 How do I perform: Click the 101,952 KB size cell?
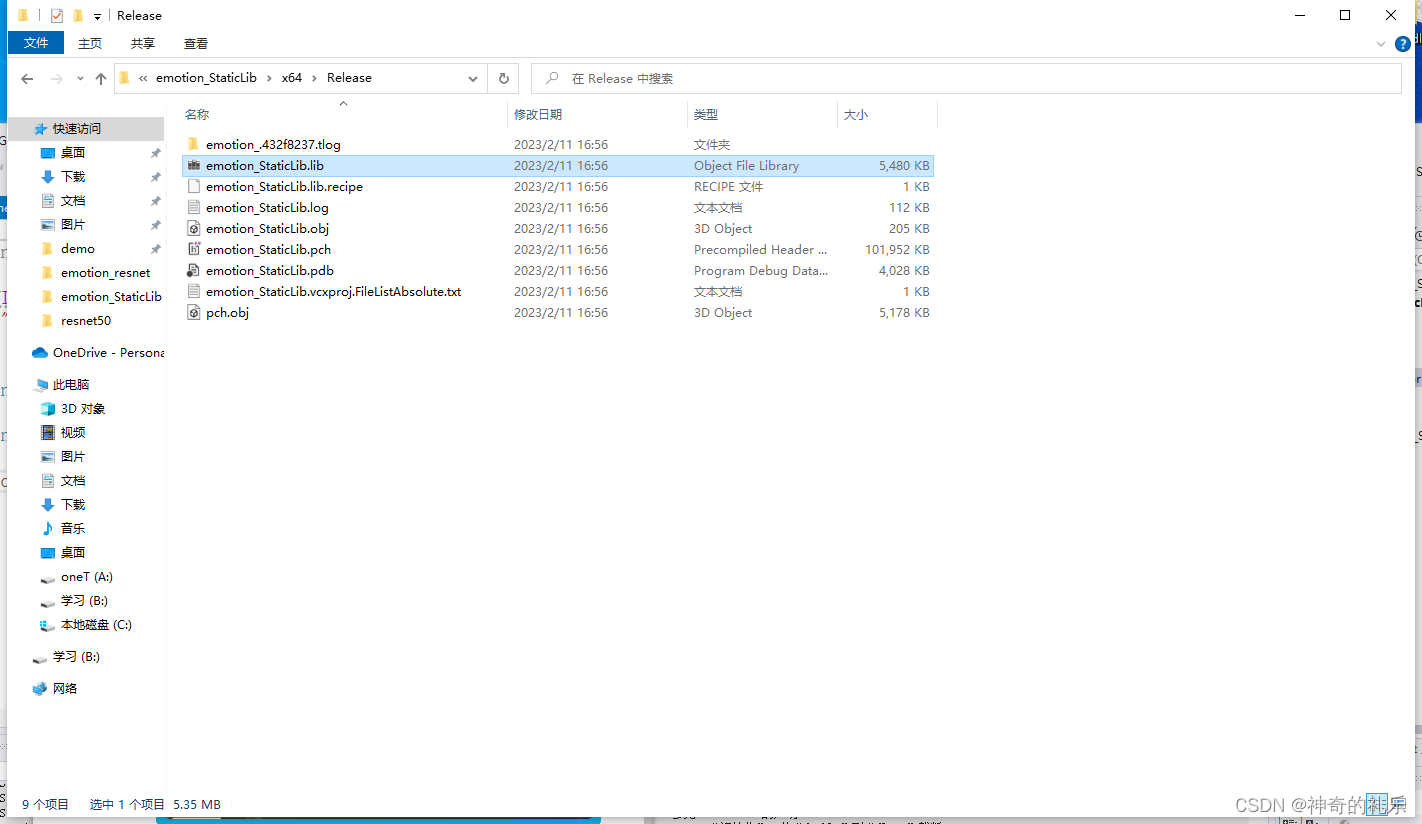(897, 249)
